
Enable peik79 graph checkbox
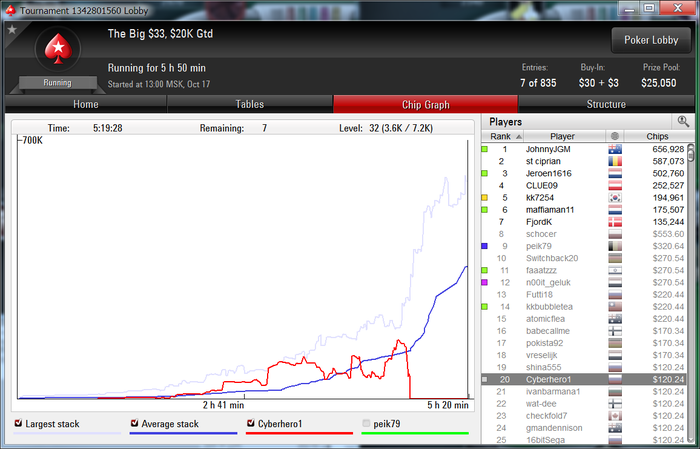pos(367,423)
